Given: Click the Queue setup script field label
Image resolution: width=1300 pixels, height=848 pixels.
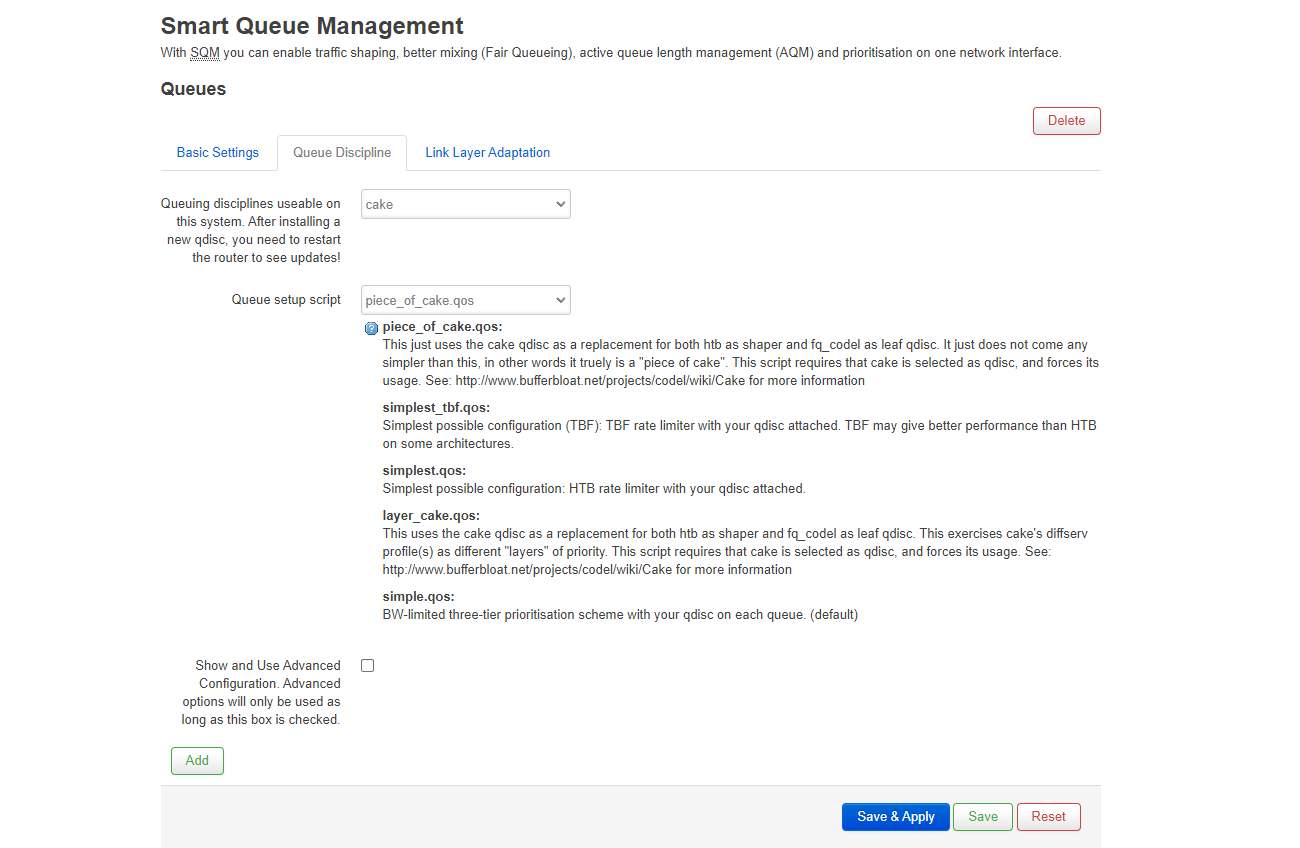Looking at the screenshot, I should pos(286,300).
